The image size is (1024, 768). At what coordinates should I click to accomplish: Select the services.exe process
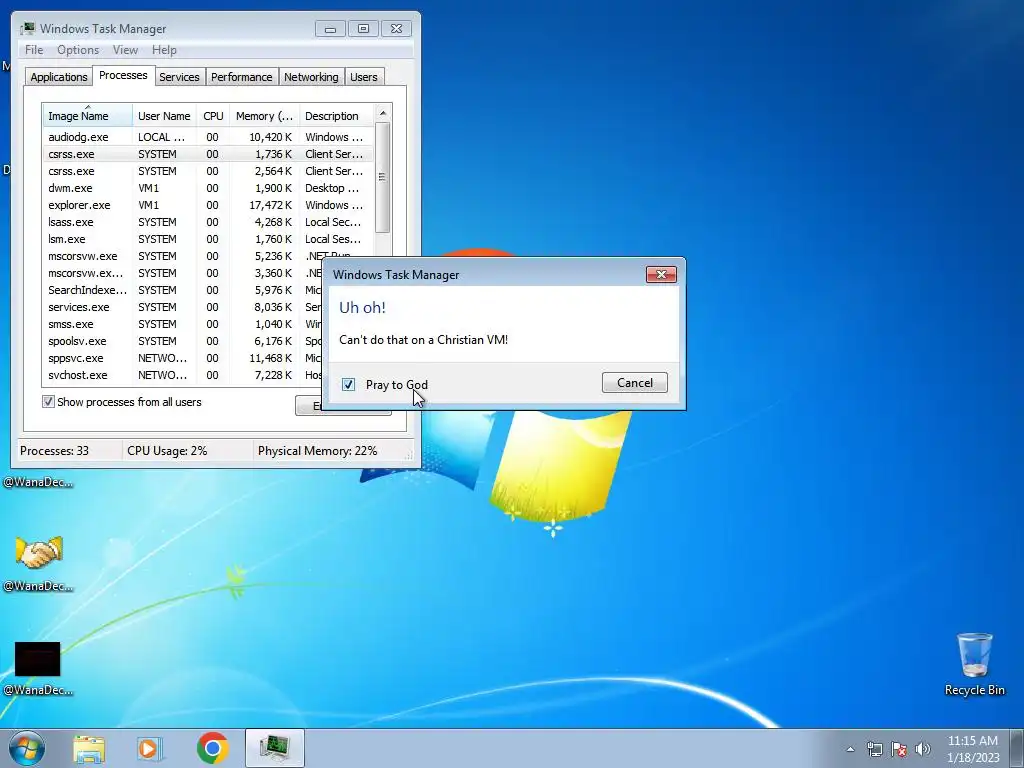[183, 306]
